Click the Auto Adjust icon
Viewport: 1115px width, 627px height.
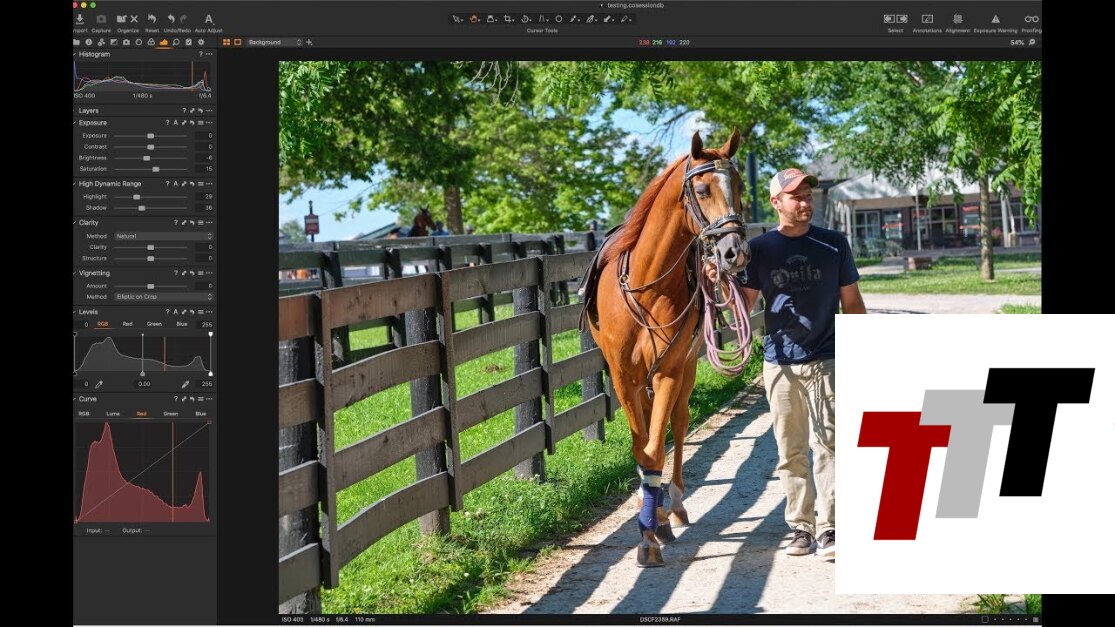(208, 19)
